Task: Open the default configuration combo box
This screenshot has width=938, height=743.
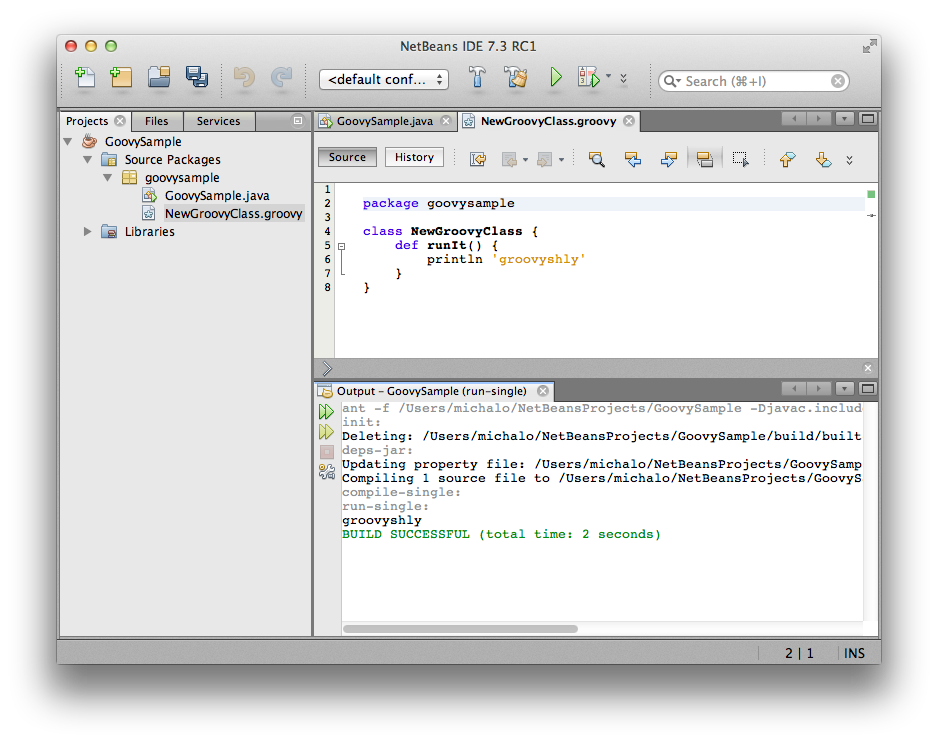Action: coord(384,80)
